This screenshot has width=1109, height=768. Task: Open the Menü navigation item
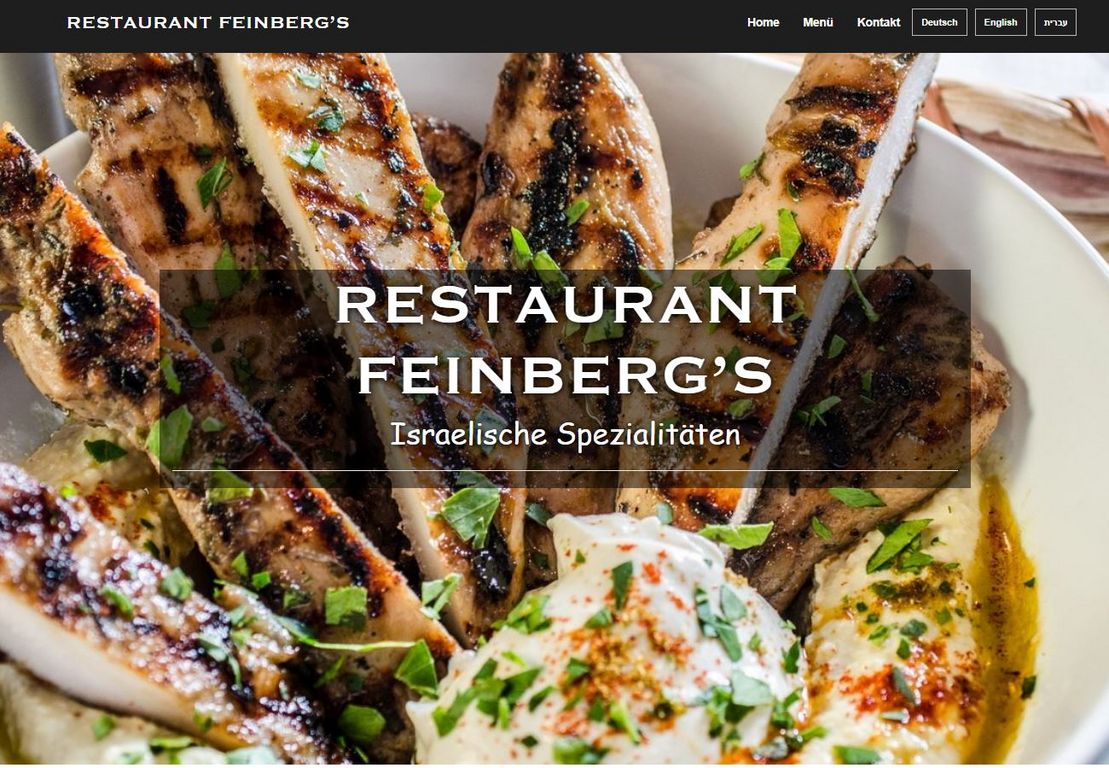point(818,23)
